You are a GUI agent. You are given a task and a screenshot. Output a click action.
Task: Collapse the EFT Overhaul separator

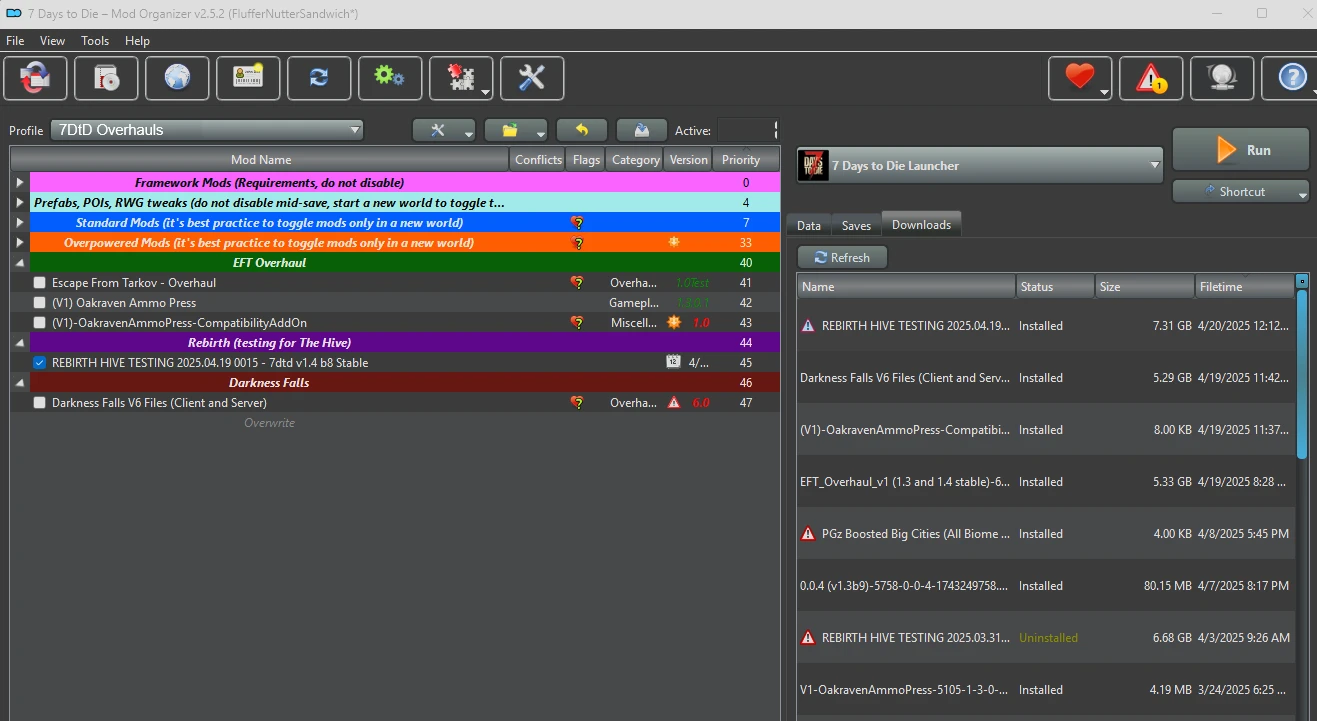tap(20, 263)
